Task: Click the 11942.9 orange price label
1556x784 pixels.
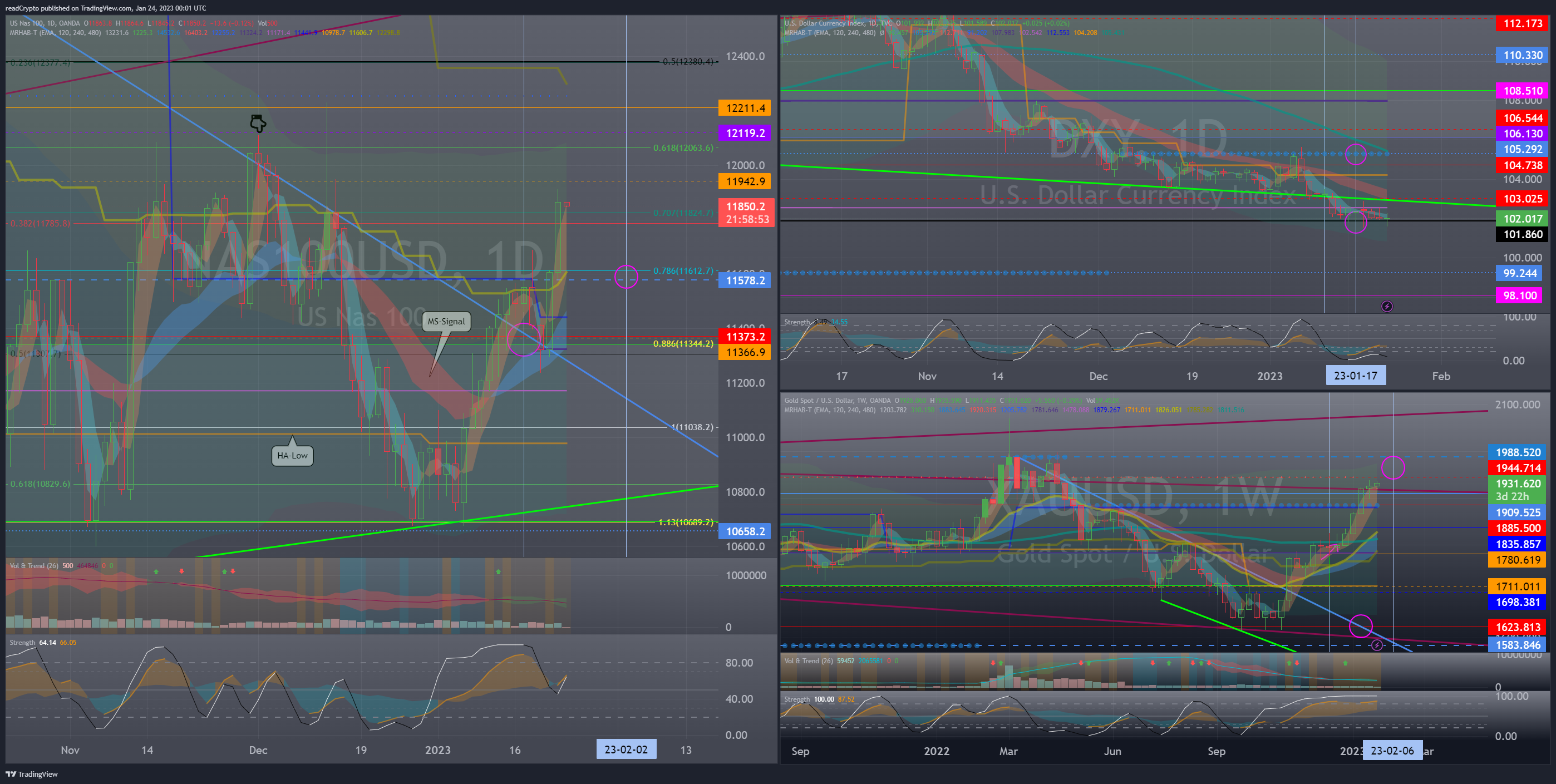Action: pyautogui.click(x=745, y=181)
